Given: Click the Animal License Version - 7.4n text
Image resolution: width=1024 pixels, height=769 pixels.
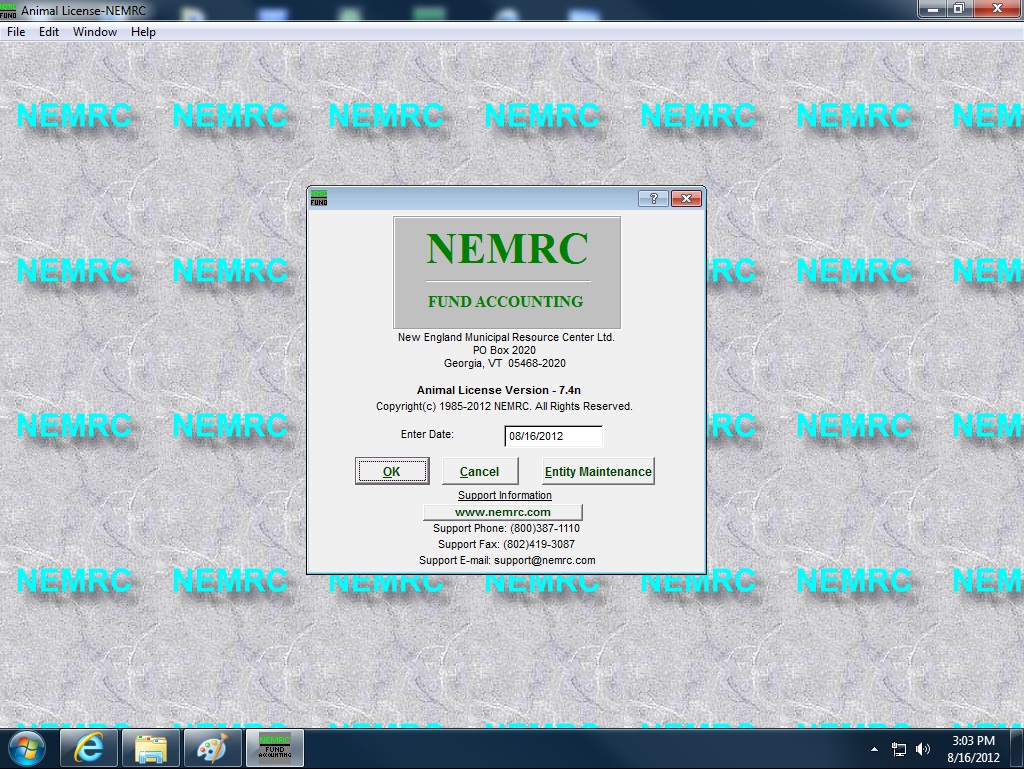Looking at the screenshot, I should [499, 390].
